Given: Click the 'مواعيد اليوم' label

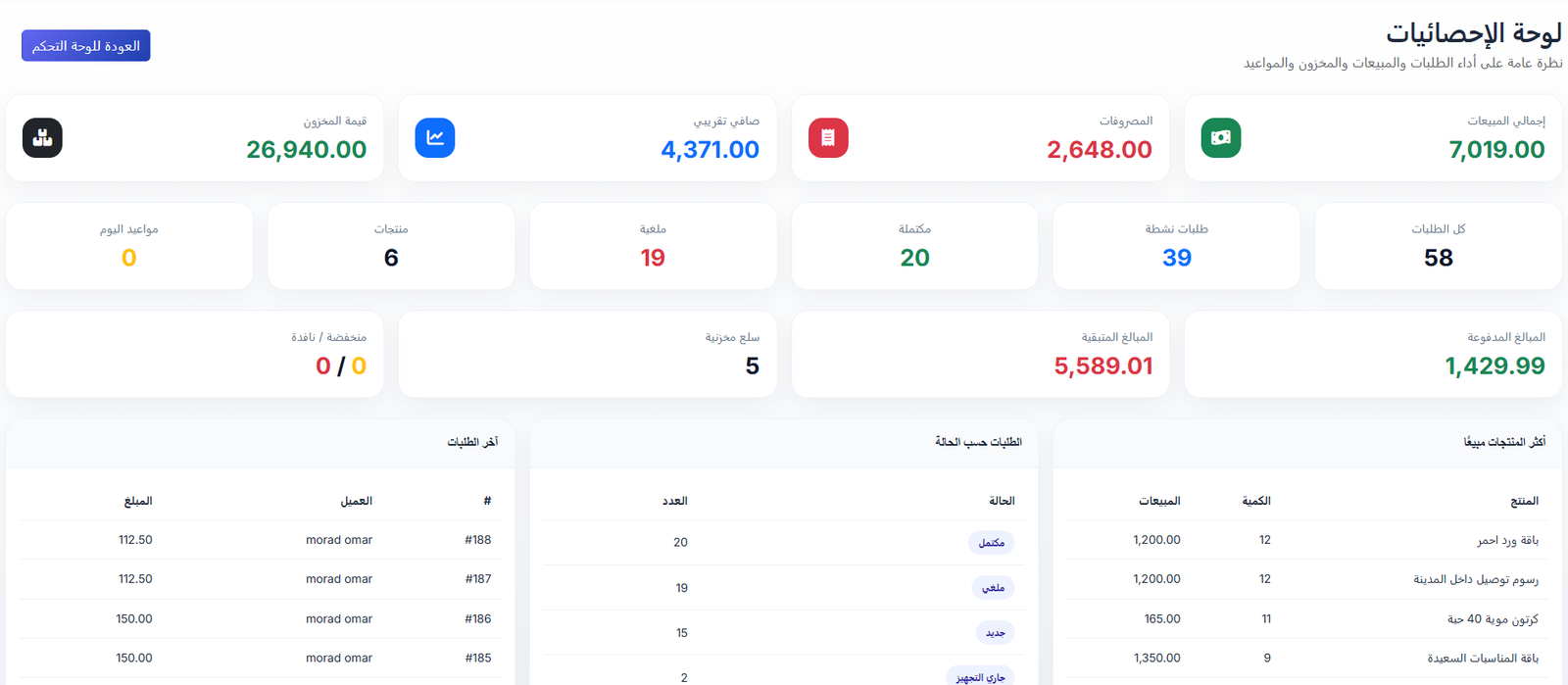Looking at the screenshot, I should [x=128, y=229].
